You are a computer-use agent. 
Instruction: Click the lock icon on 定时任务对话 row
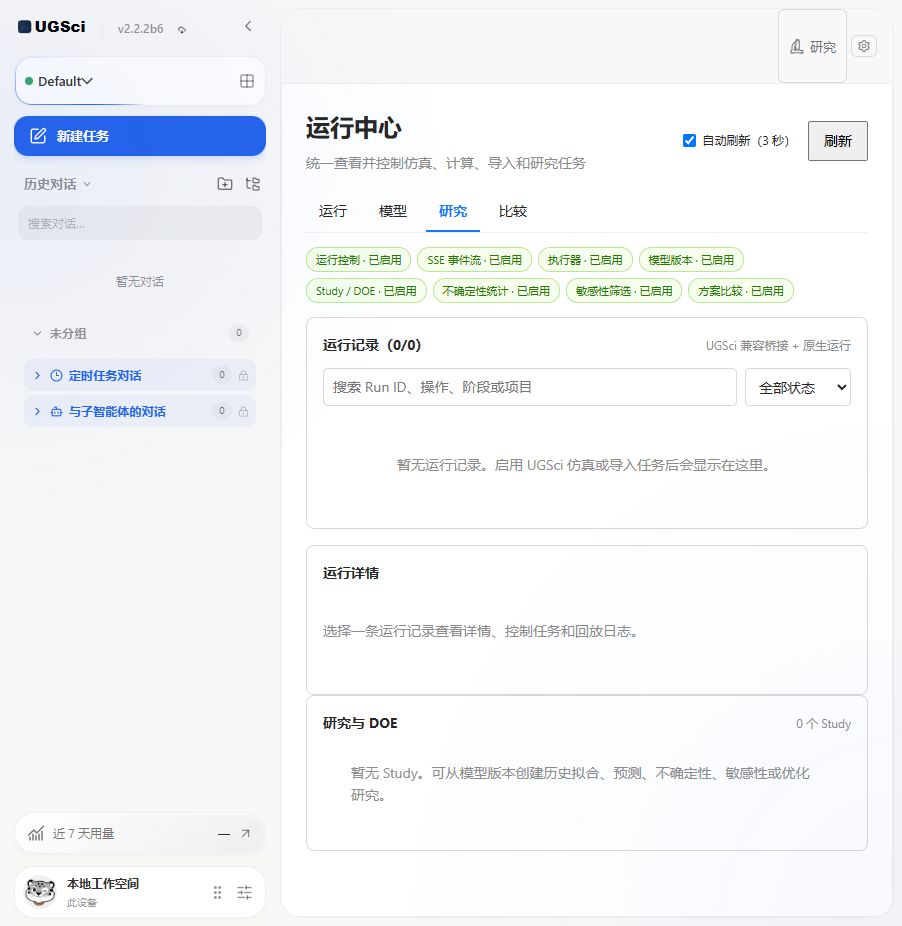tap(243, 376)
